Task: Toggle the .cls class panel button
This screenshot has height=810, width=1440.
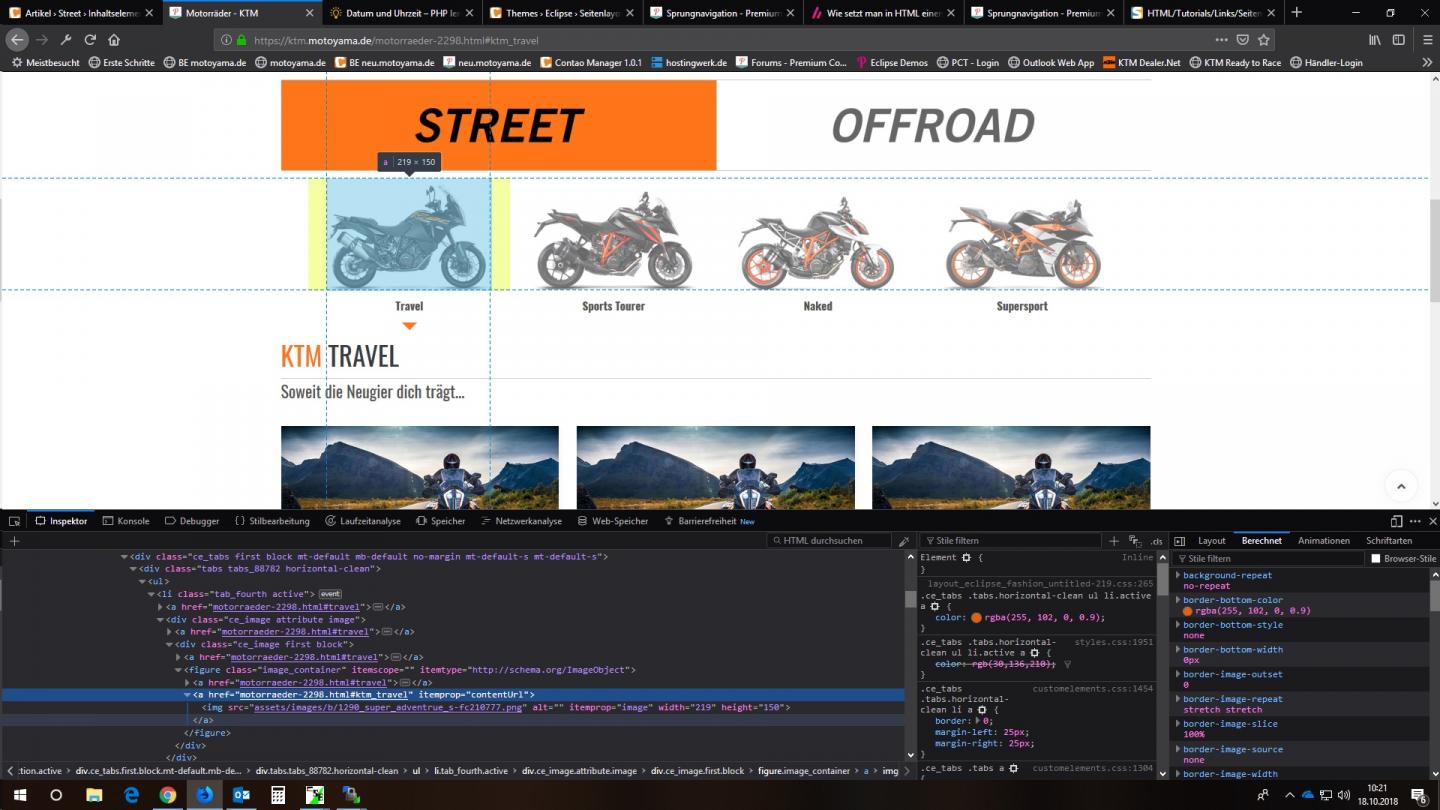Action: (x=1156, y=541)
